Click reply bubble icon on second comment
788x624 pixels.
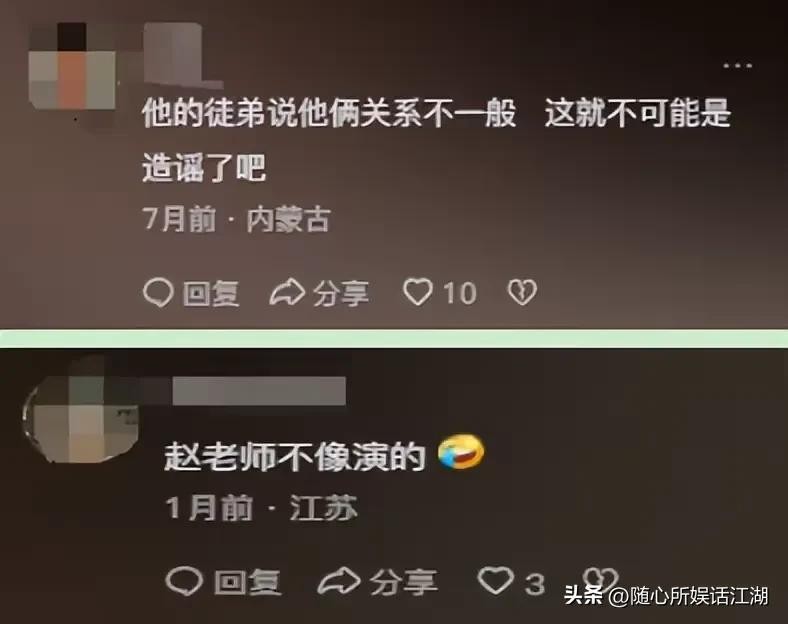click(x=184, y=581)
